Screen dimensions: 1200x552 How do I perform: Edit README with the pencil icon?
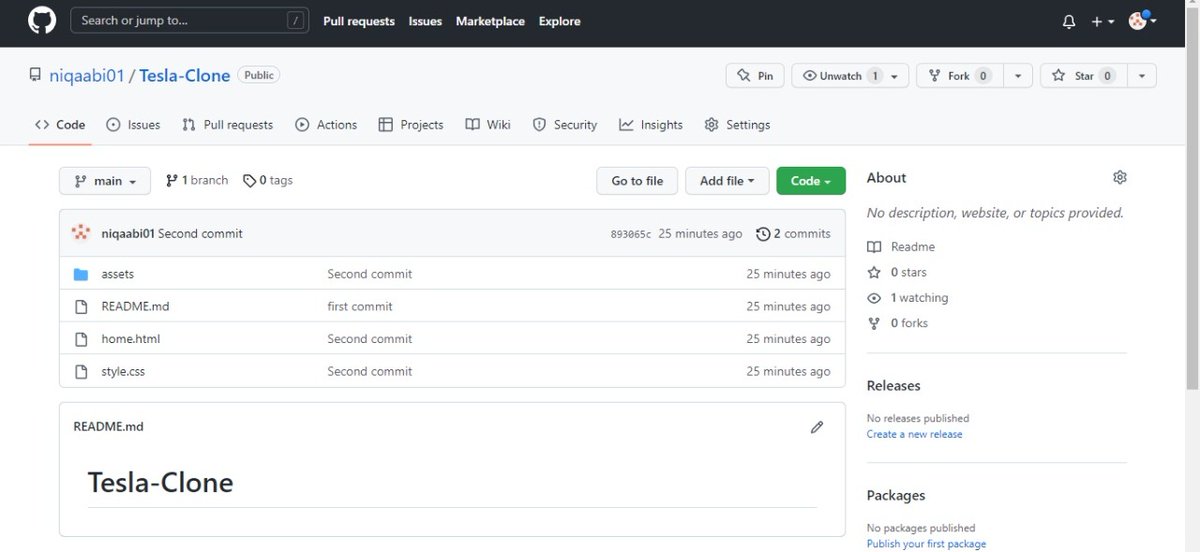[x=817, y=427]
